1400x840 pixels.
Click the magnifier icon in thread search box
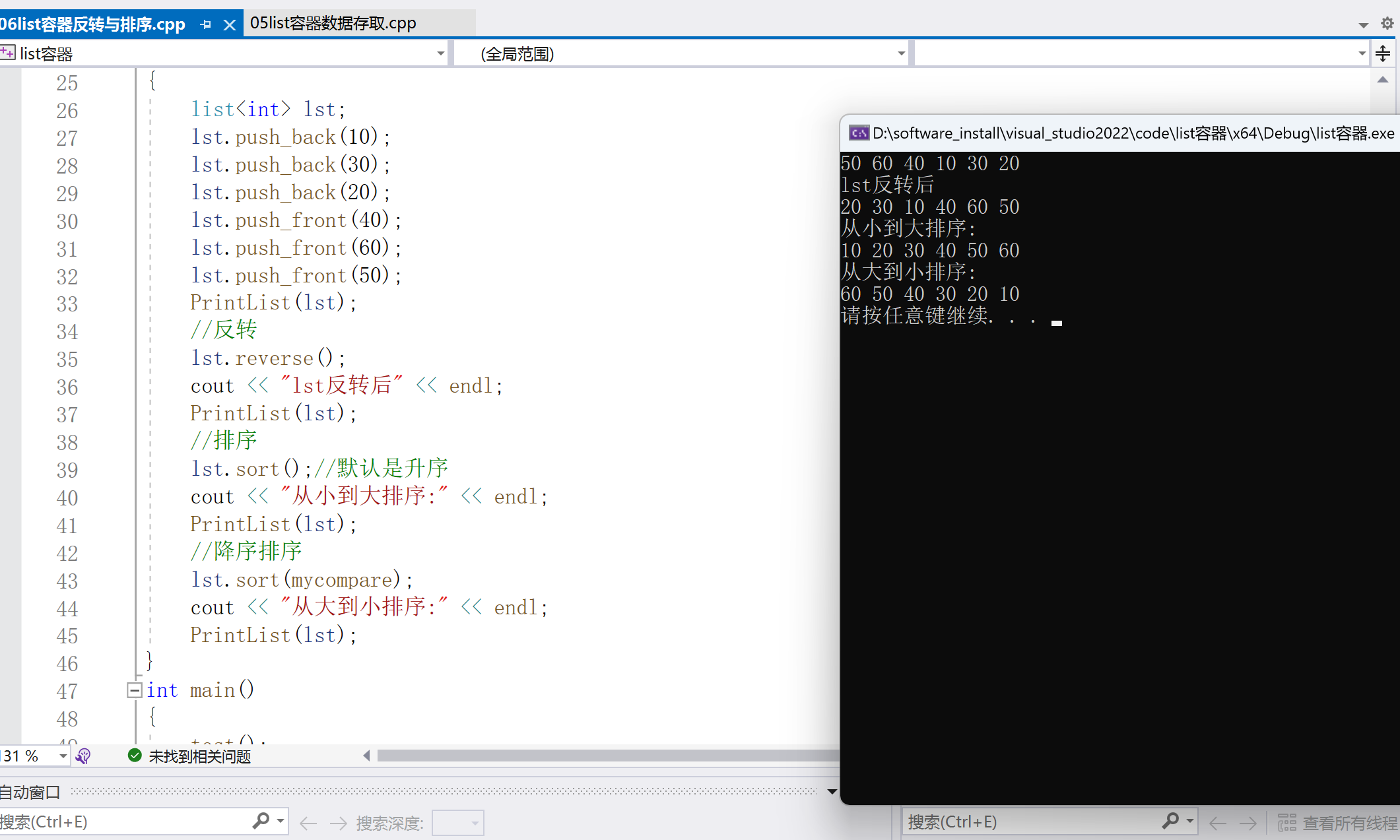[x=1172, y=822]
